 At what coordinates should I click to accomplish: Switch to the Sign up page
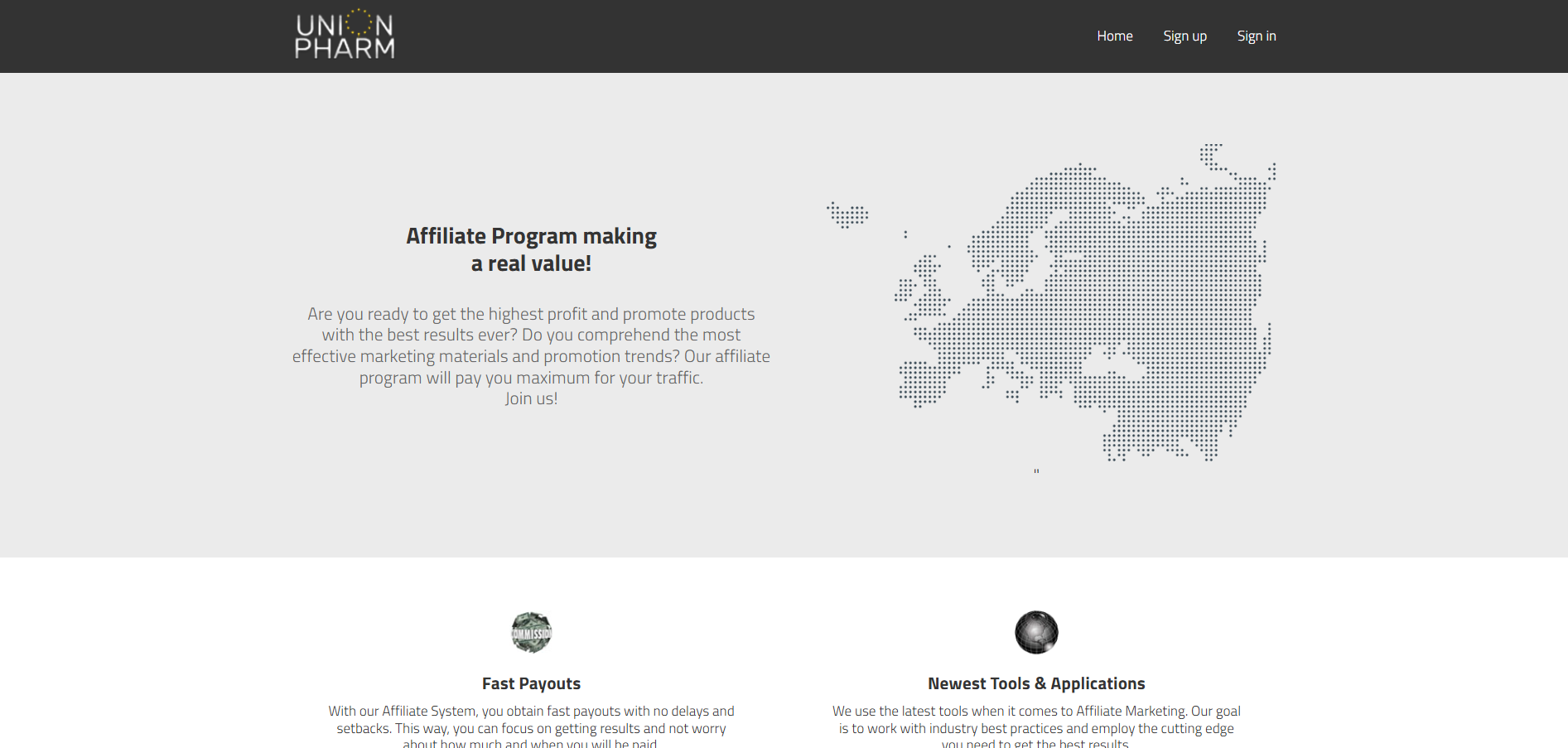1184,36
